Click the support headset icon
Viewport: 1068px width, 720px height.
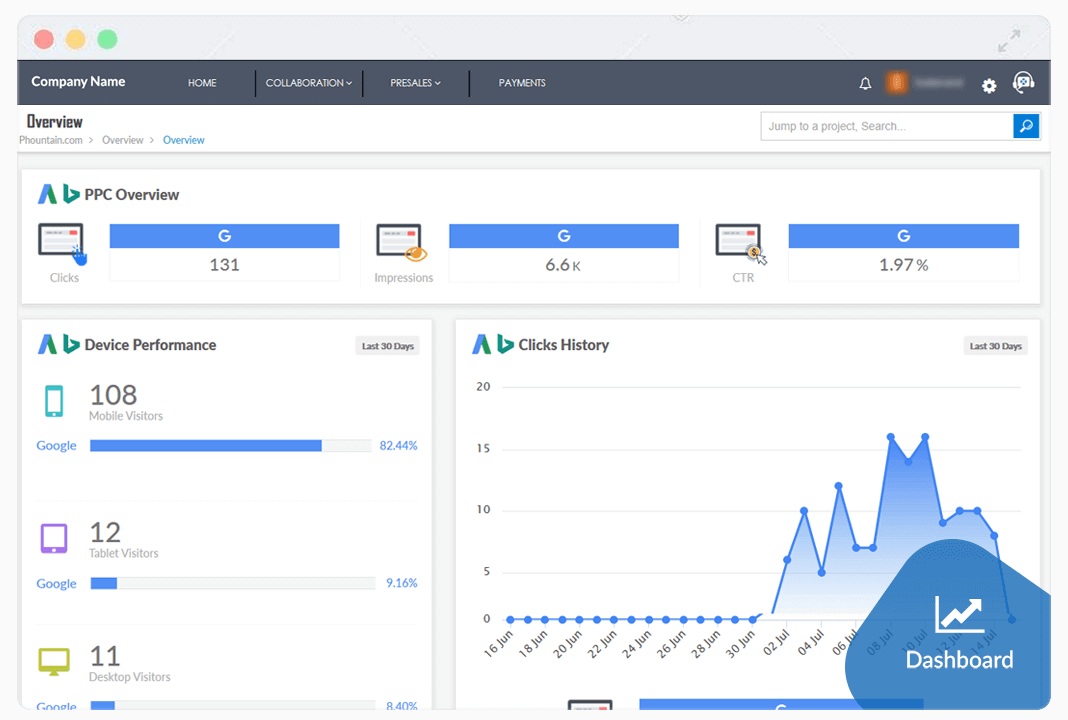pos(1023,84)
